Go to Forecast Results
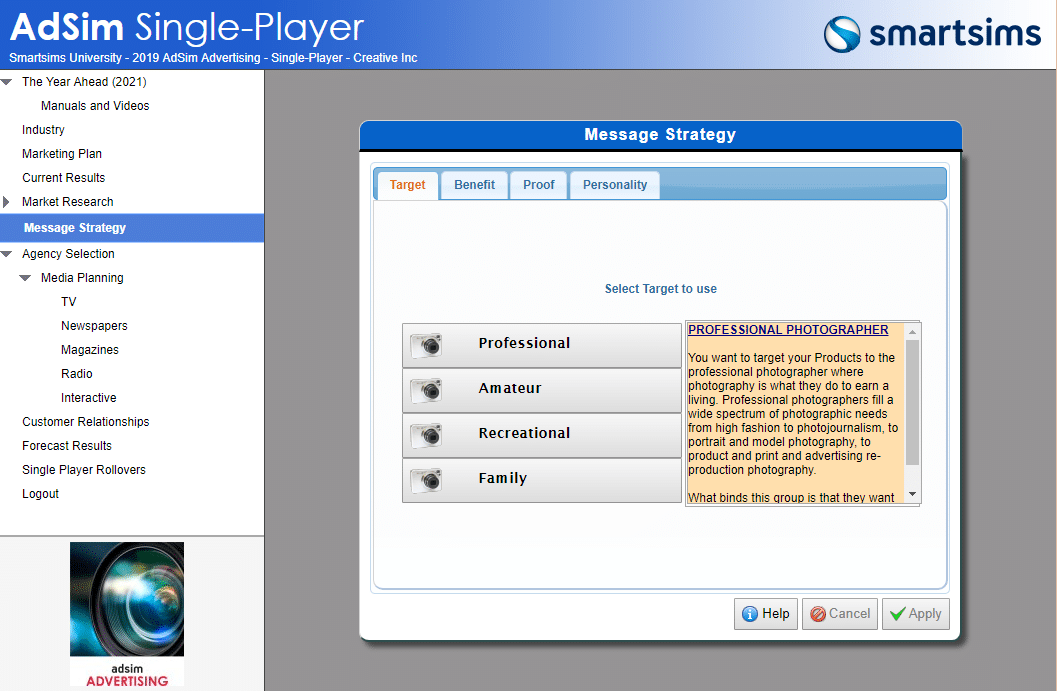This screenshot has width=1057, height=691. pos(67,446)
